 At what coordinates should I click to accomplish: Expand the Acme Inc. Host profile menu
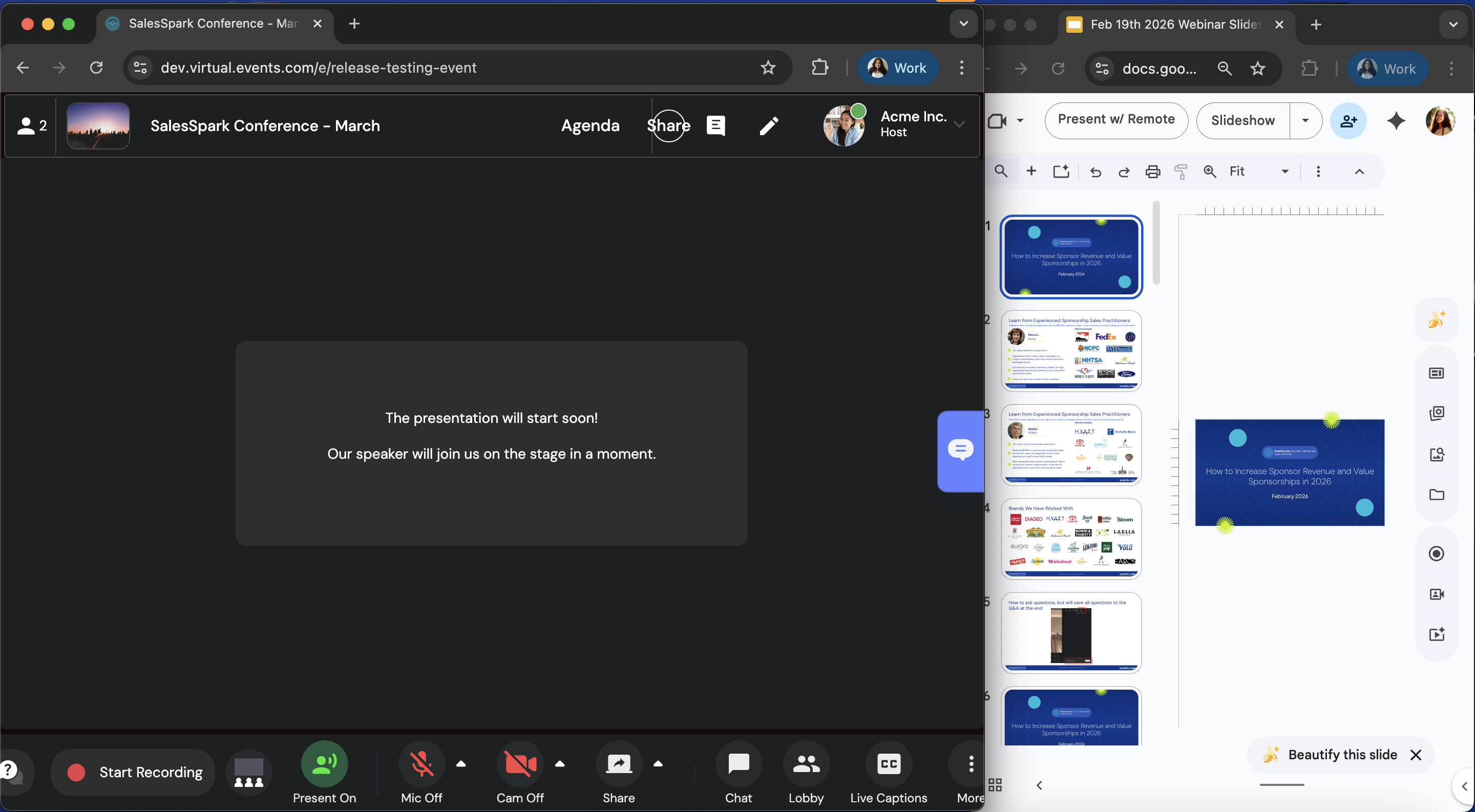(x=960, y=124)
